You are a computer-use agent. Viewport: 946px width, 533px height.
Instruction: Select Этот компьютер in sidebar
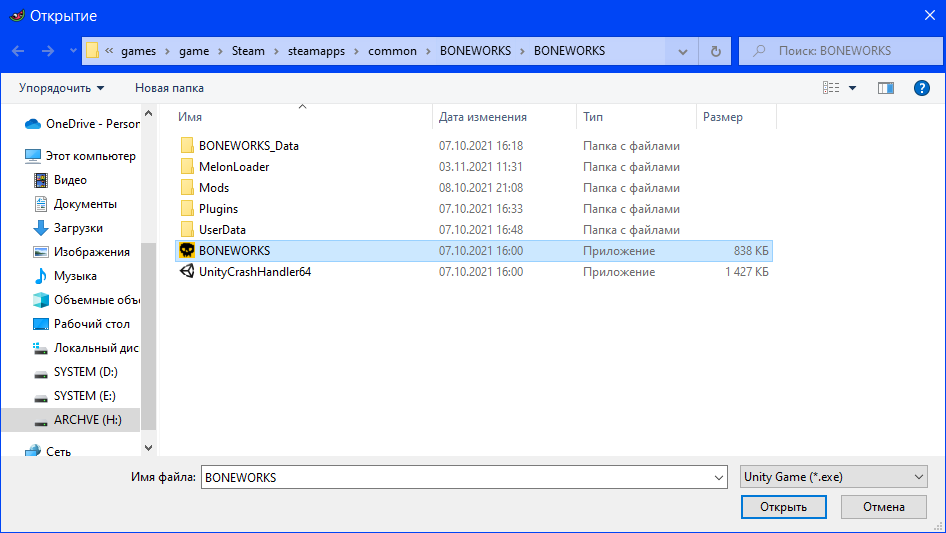81,156
